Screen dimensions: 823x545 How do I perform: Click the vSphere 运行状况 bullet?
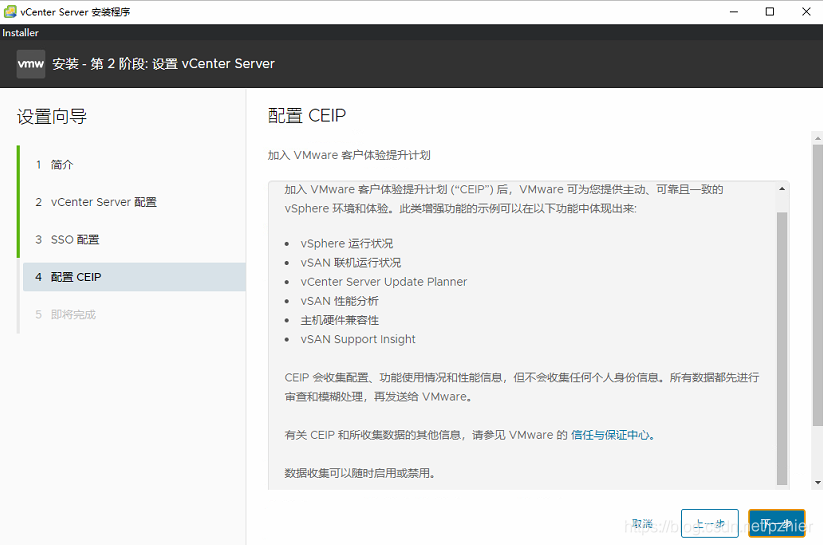pos(346,244)
